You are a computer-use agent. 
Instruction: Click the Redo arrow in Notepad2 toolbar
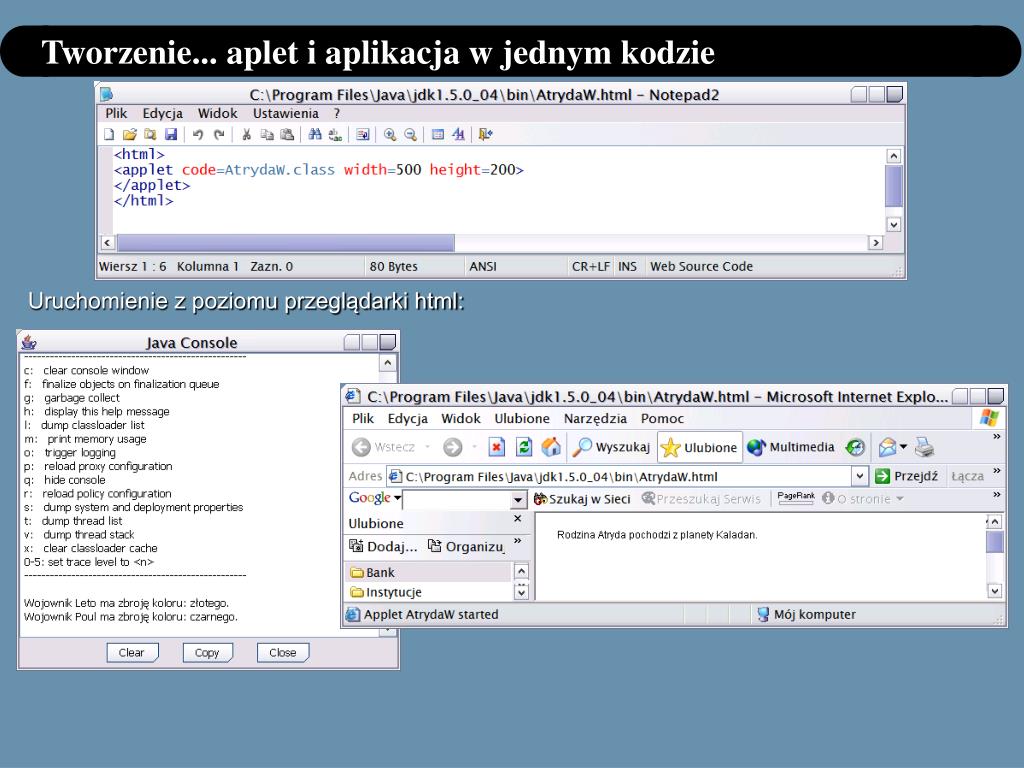point(219,135)
